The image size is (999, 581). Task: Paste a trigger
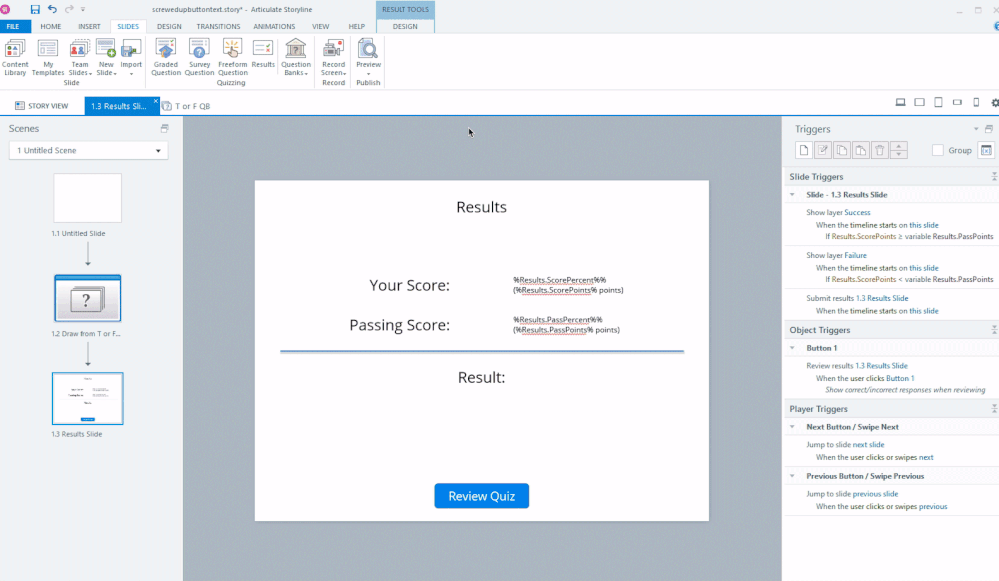coord(861,150)
